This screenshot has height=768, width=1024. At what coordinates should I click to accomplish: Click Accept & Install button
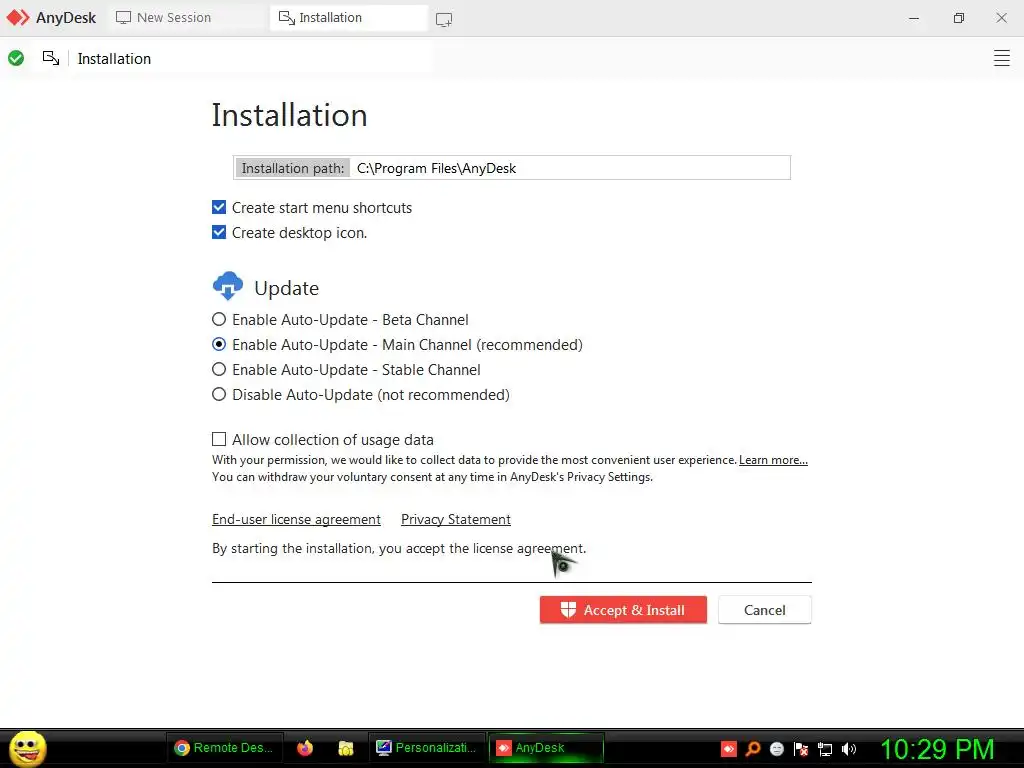click(623, 609)
